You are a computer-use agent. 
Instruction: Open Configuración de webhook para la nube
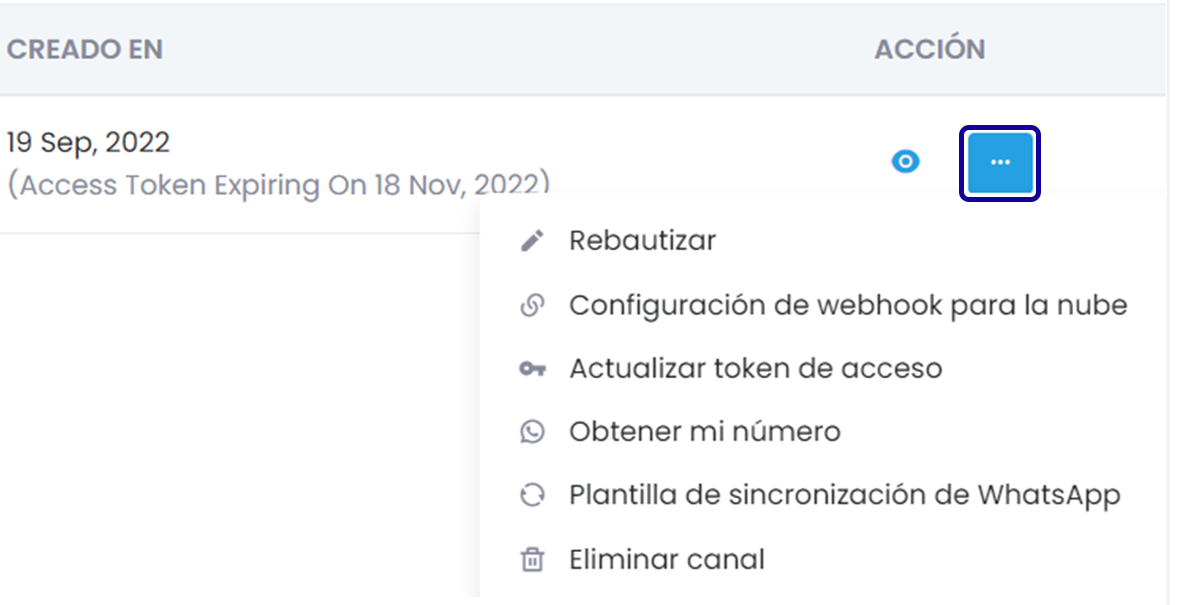click(x=848, y=305)
